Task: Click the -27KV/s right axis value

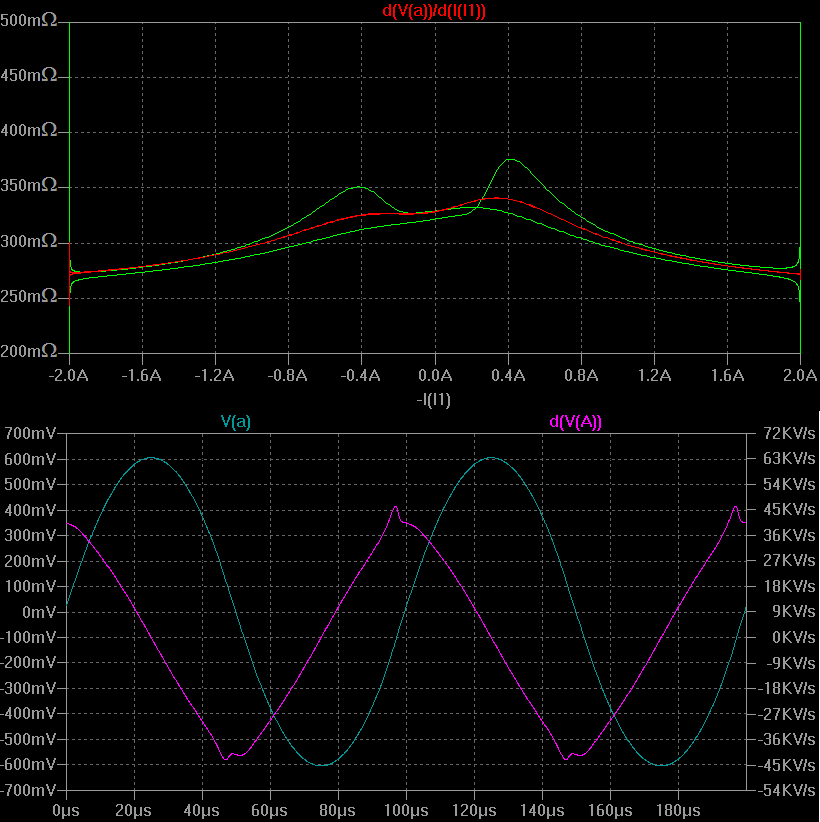Action: coord(787,714)
